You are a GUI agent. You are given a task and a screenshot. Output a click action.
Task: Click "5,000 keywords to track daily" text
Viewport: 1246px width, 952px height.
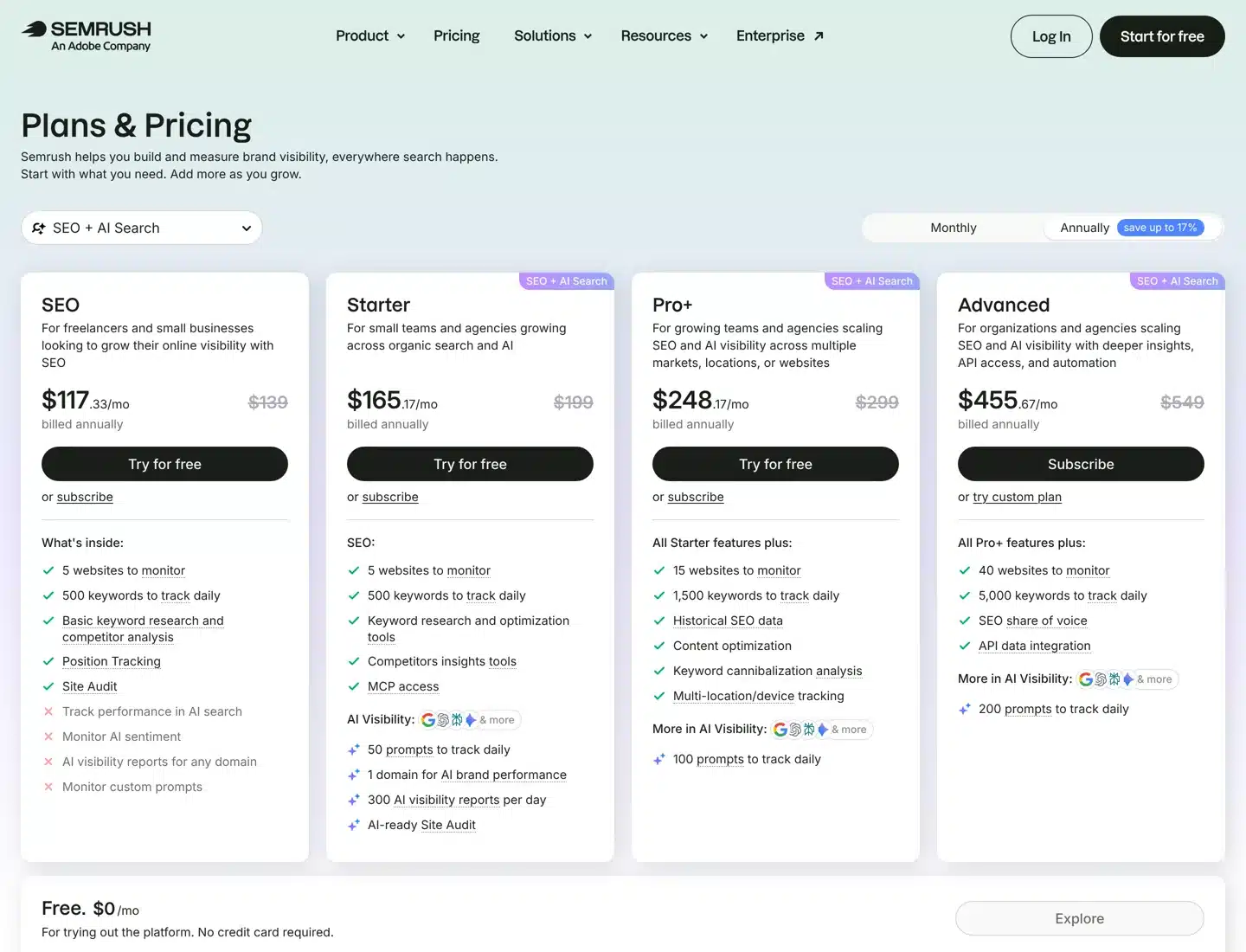click(1063, 595)
